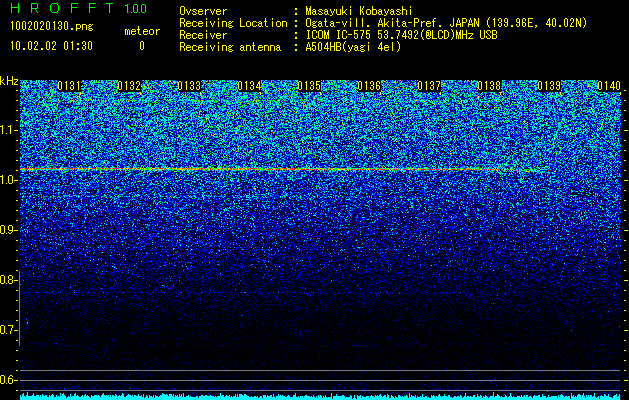
Task: Click the Receiving antenna label
Action: click(230, 47)
